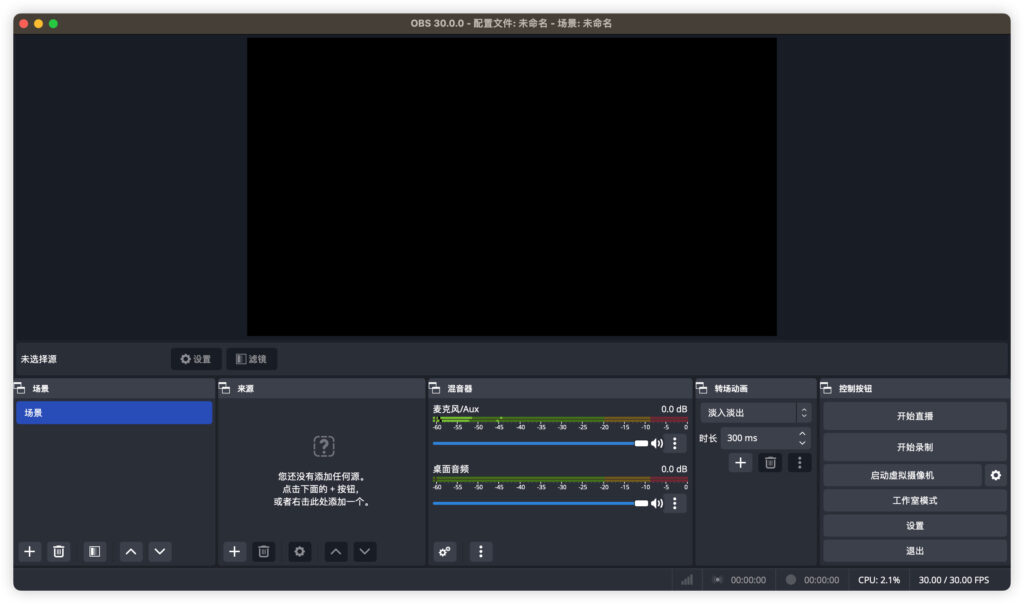Start recording with the 开始录制 button
Image resolution: width=1024 pixels, height=604 pixels.
pos(914,446)
